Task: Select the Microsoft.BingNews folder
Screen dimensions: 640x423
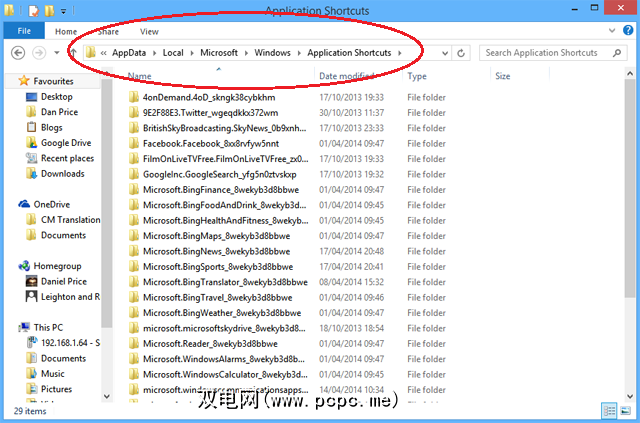Action: tap(216, 252)
